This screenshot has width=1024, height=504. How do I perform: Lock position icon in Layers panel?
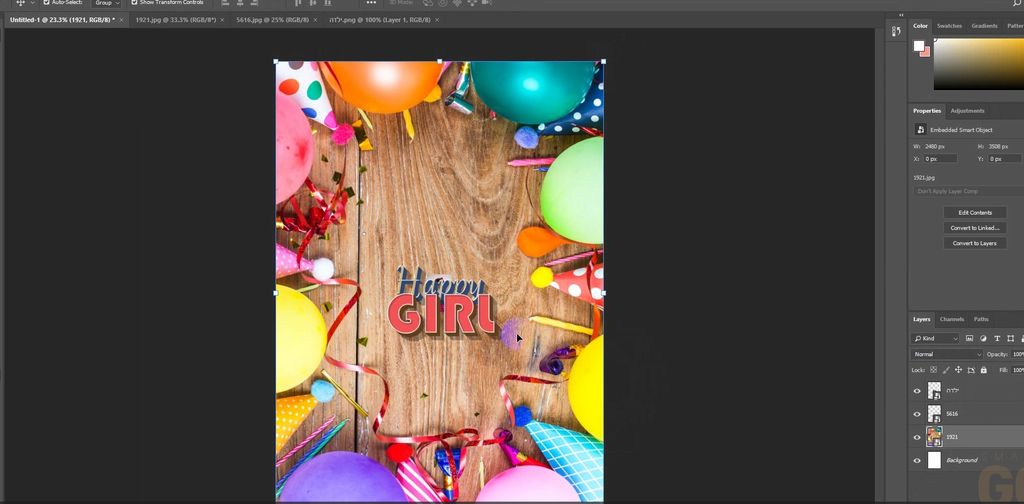[958, 370]
